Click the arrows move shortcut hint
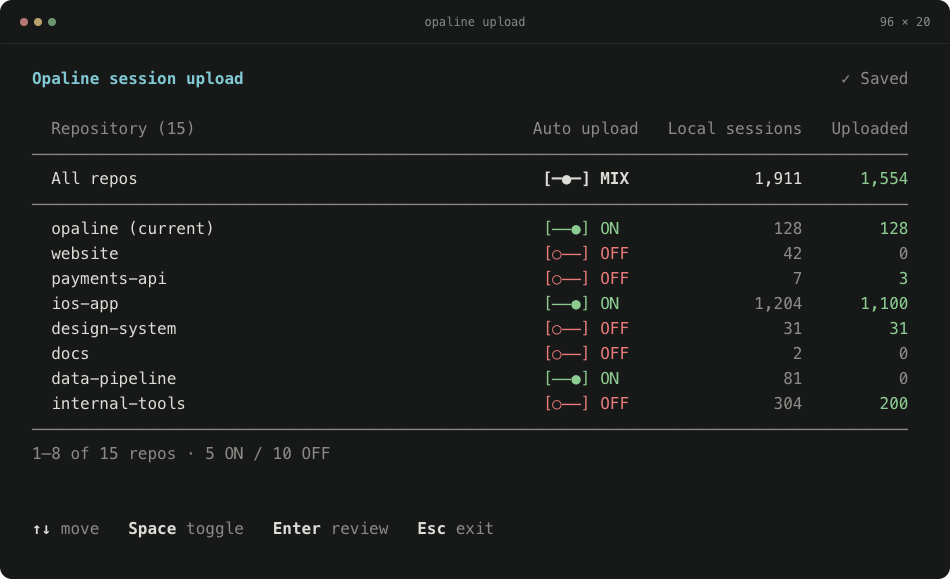The image size is (950, 579). click(65, 529)
